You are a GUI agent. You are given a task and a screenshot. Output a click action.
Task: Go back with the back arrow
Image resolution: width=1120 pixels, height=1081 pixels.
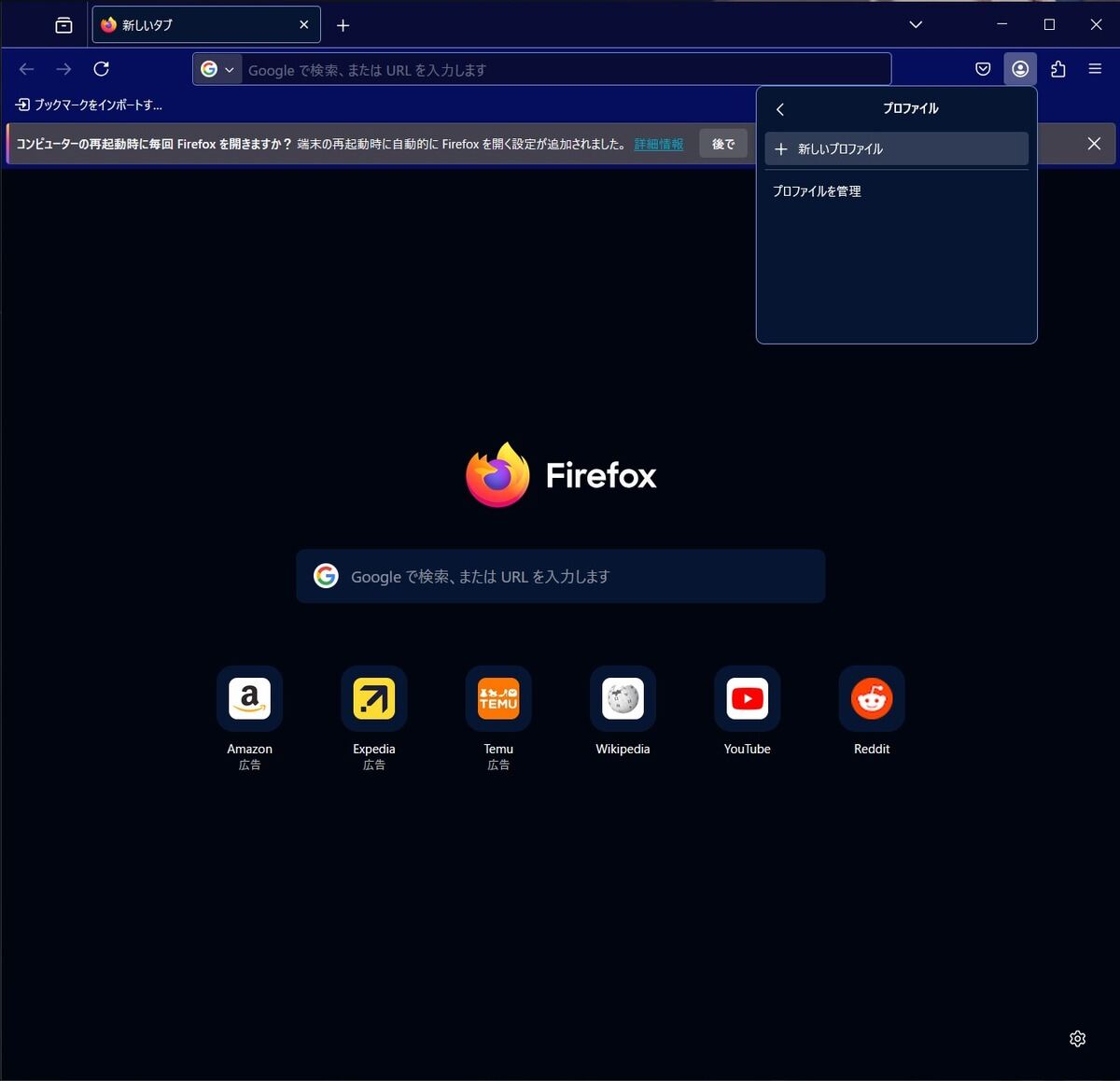(x=26, y=69)
